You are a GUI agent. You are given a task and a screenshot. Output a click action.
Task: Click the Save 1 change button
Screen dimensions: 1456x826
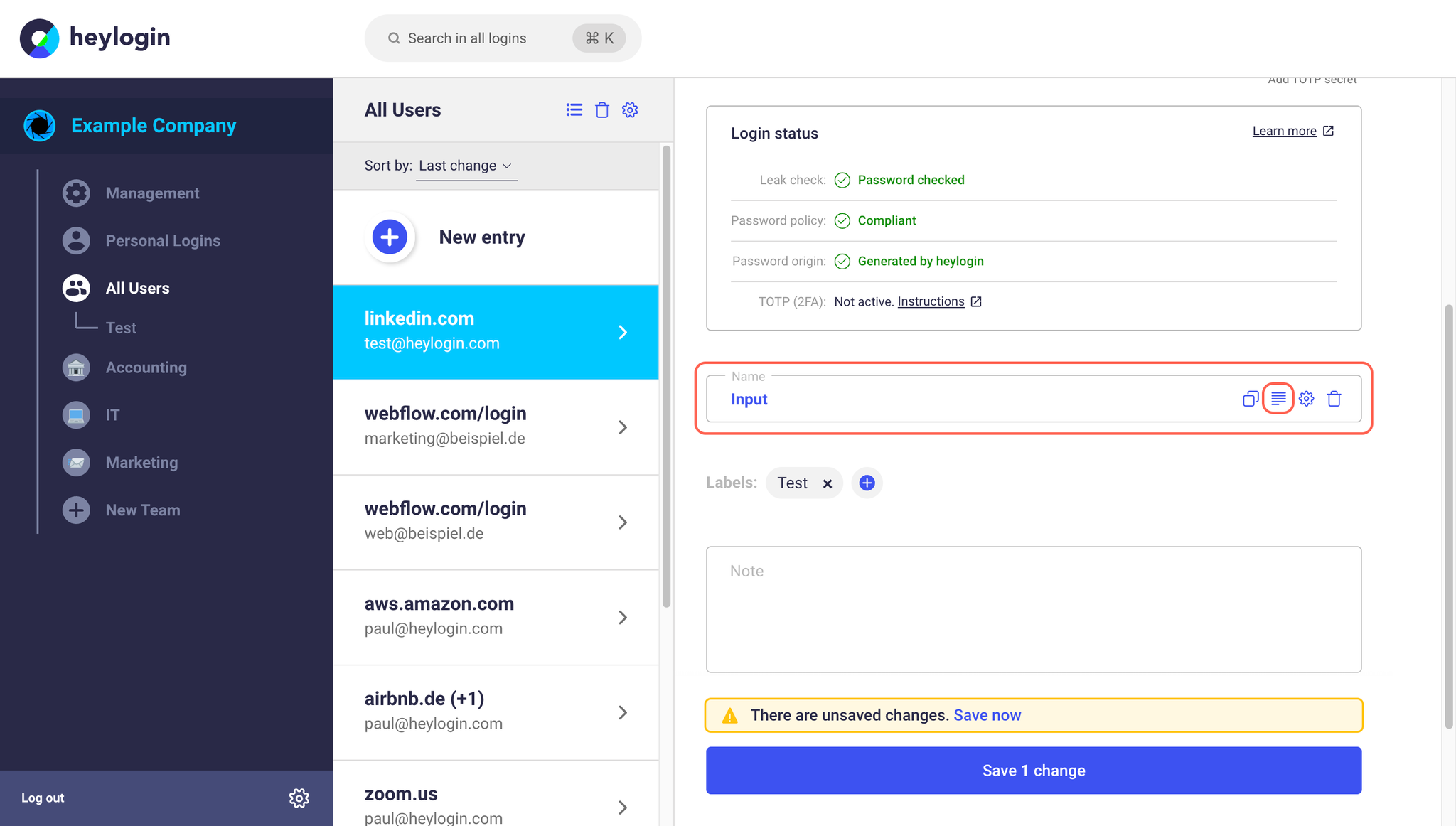[1034, 770]
